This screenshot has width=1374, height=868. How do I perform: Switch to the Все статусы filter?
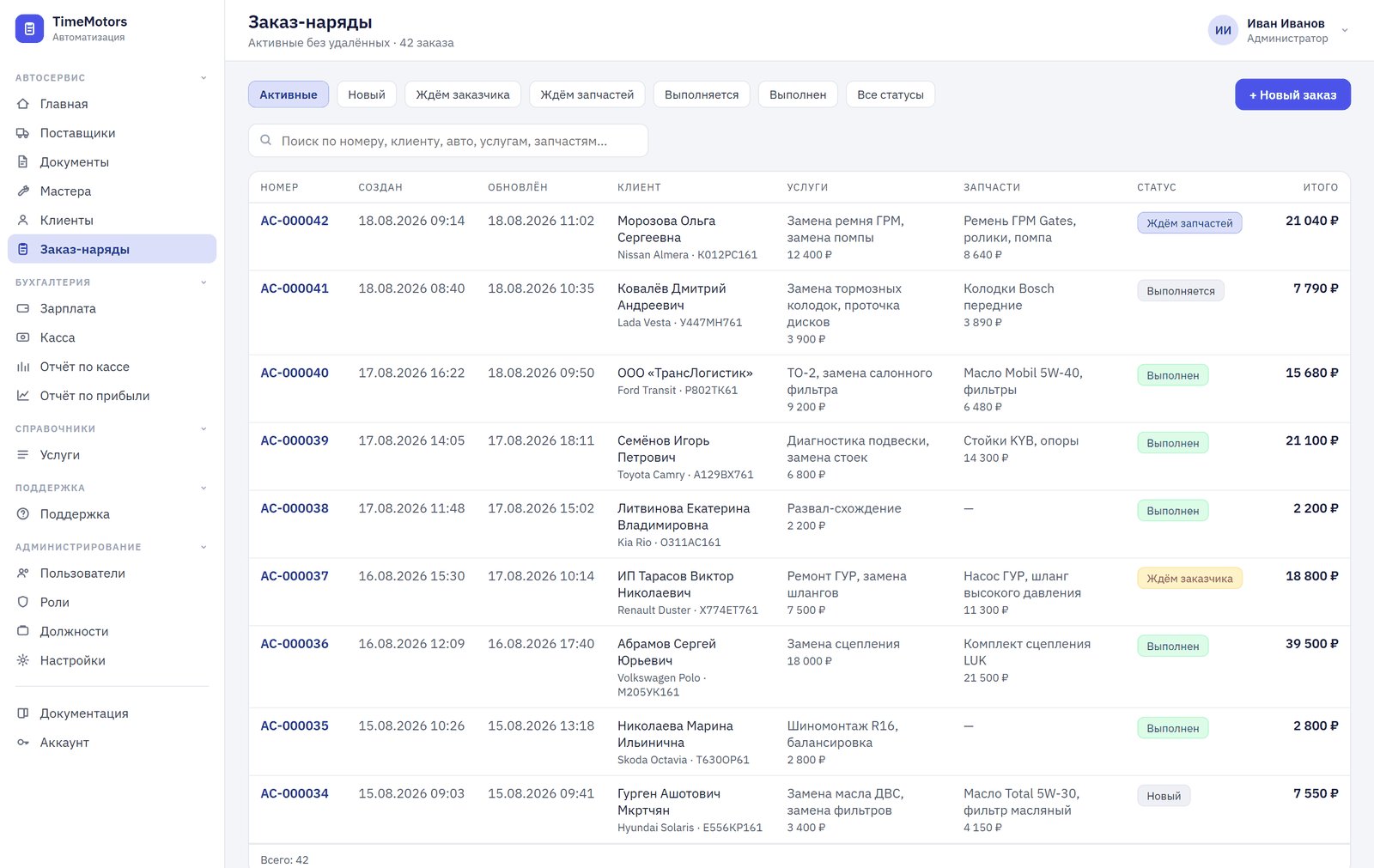coord(891,94)
